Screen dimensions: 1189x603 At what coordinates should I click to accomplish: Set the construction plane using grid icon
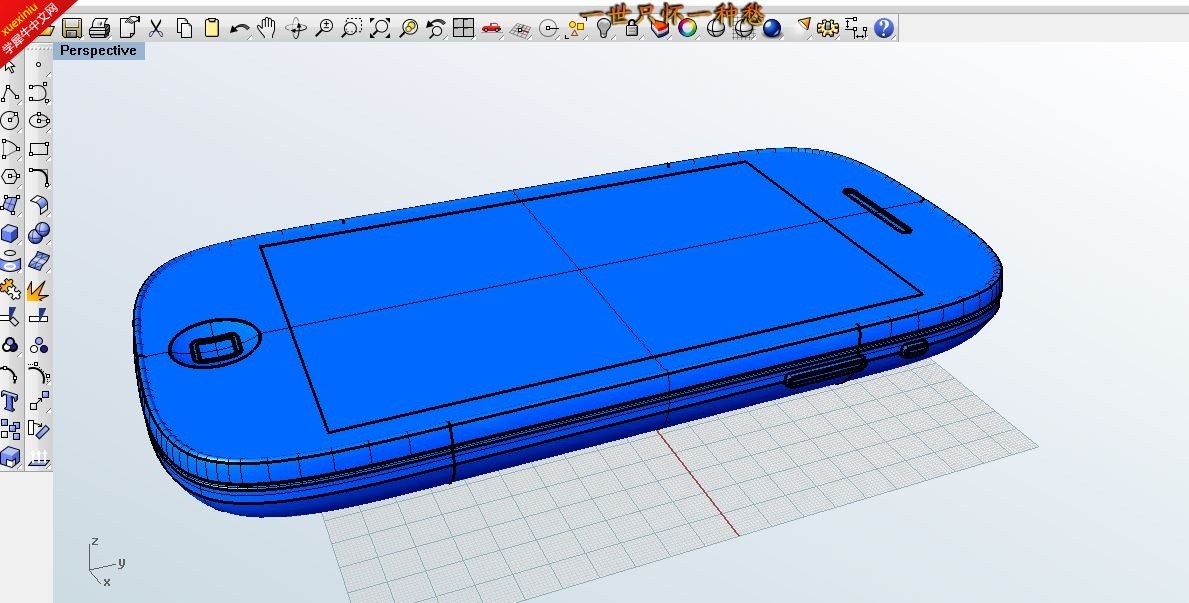pyautogui.click(x=520, y=30)
